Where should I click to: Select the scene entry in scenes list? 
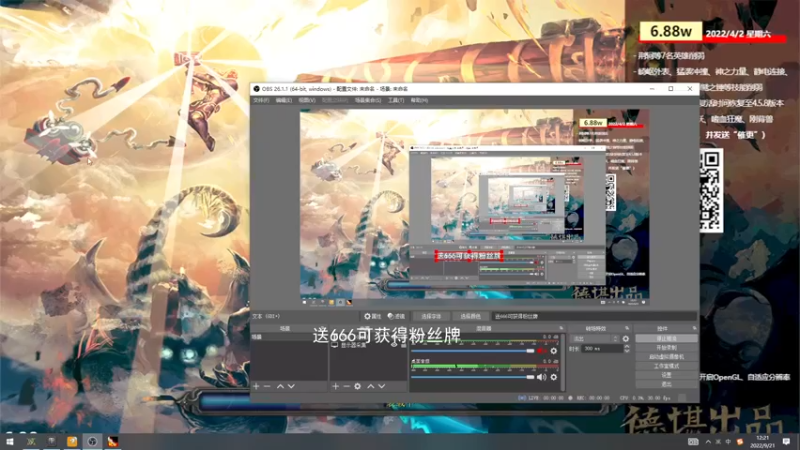pyautogui.click(x=288, y=337)
